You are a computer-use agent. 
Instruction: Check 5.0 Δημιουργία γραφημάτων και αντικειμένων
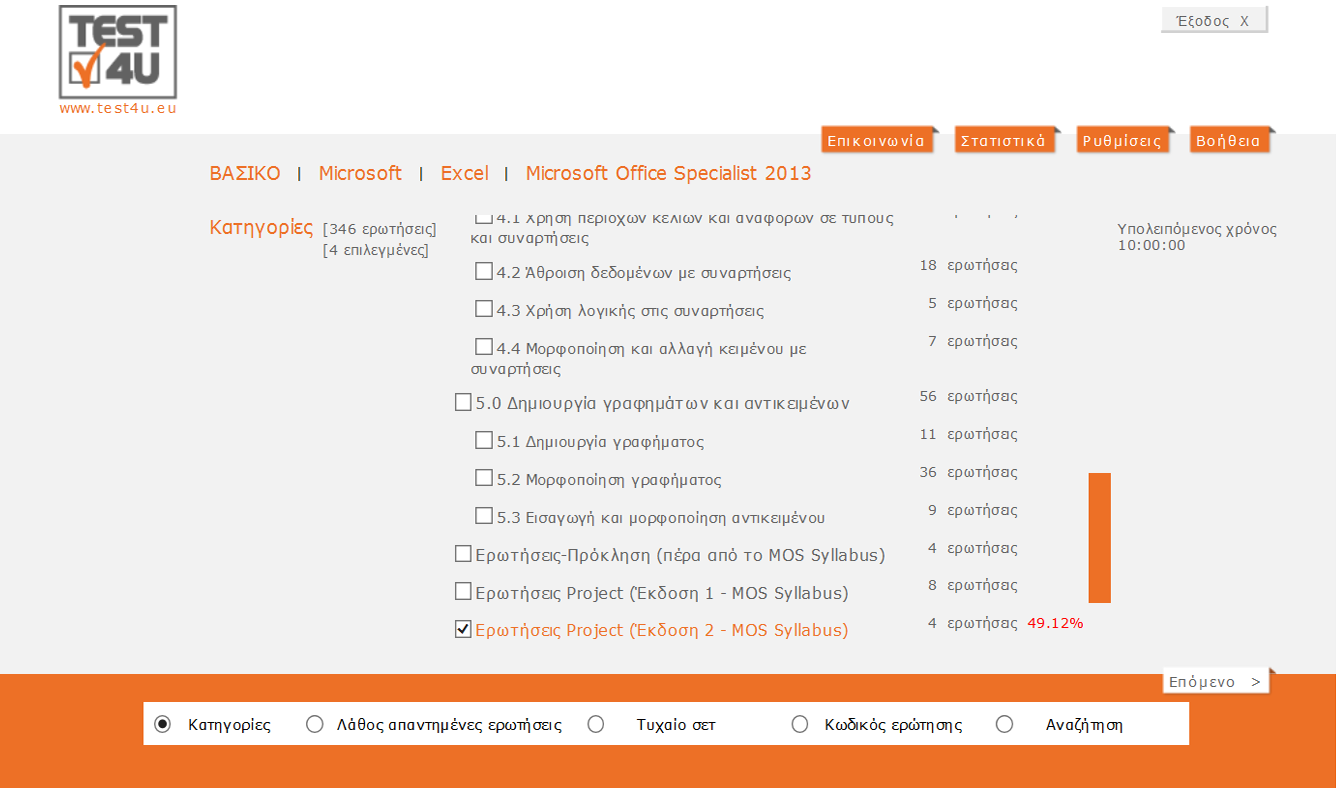tap(463, 402)
